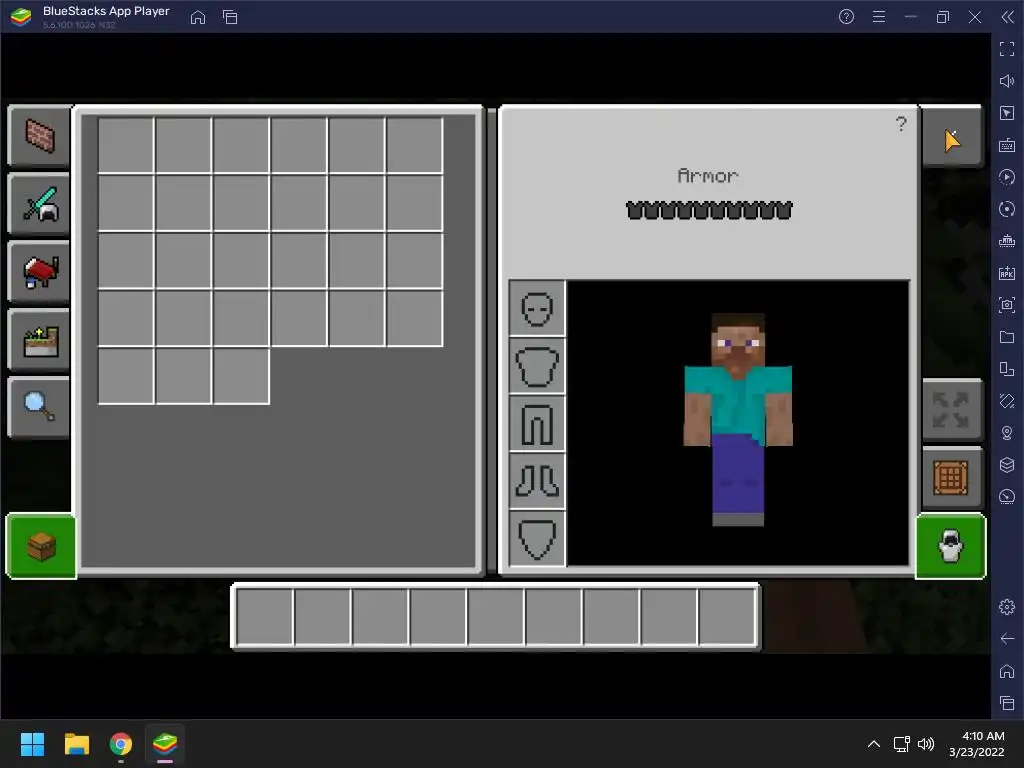The height and width of the screenshot is (768, 1024).
Task: Click the BlueStacks rotate circle icon
Action: click(x=1007, y=209)
